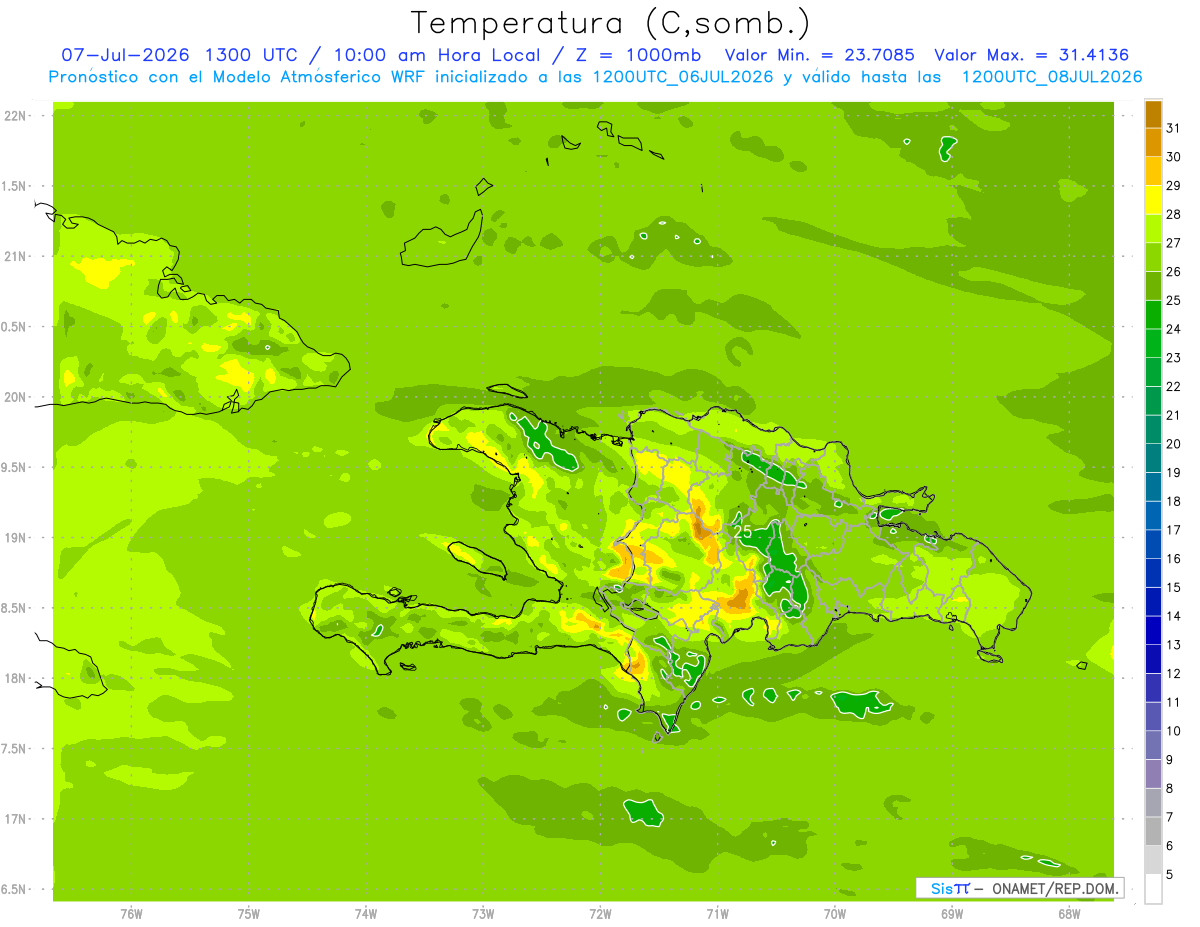Screen dimensions: 1200x927
Task: Click the "19N" latitude label
Action: pyautogui.click(x=16, y=538)
